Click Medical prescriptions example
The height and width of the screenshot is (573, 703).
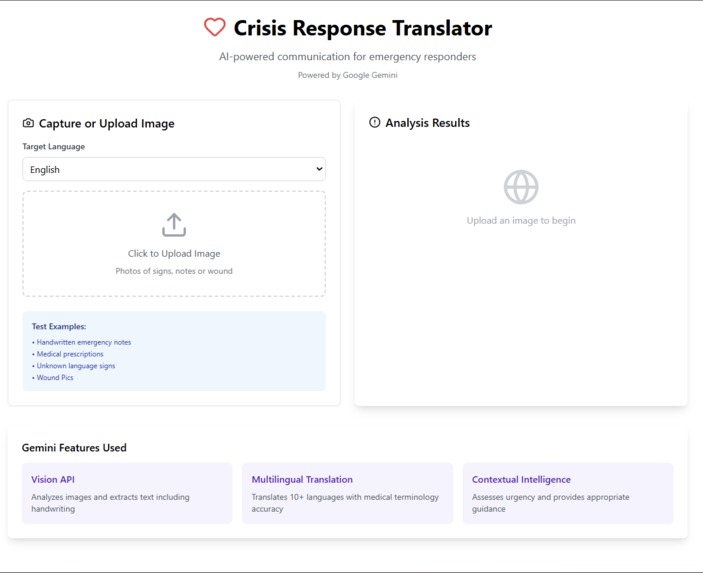click(69, 354)
